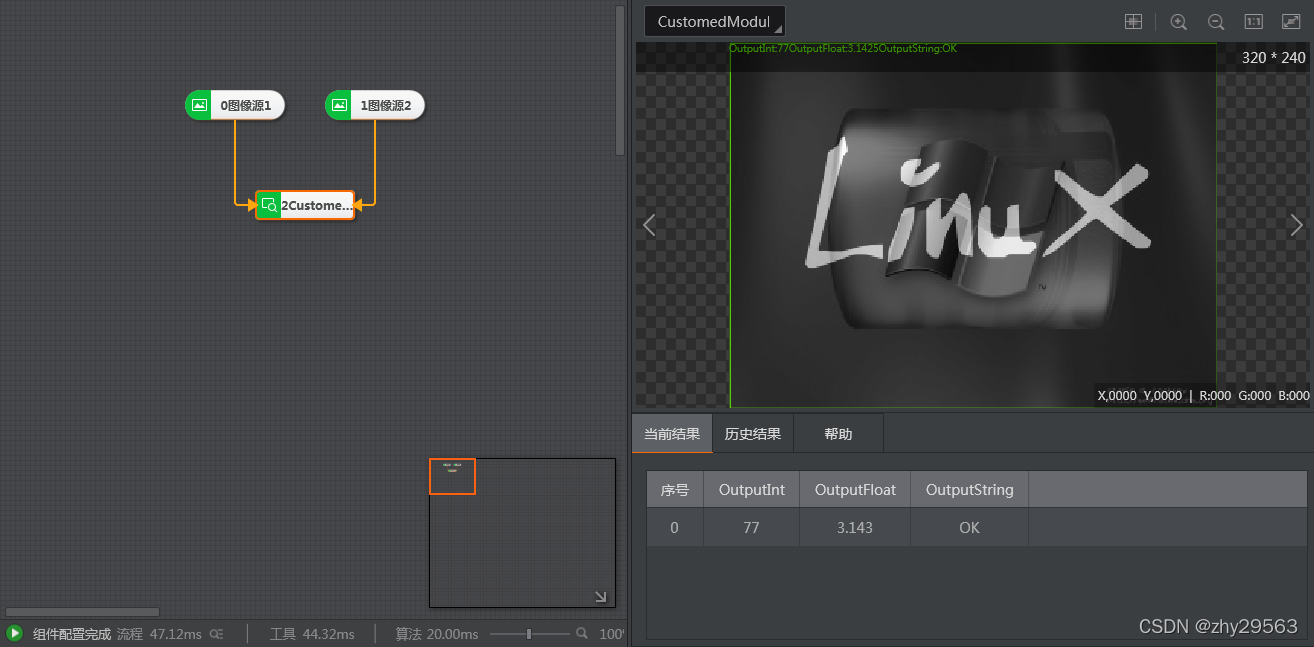The image size is (1314, 647).
Task: Go to next image with right arrow
Action: point(1297,225)
